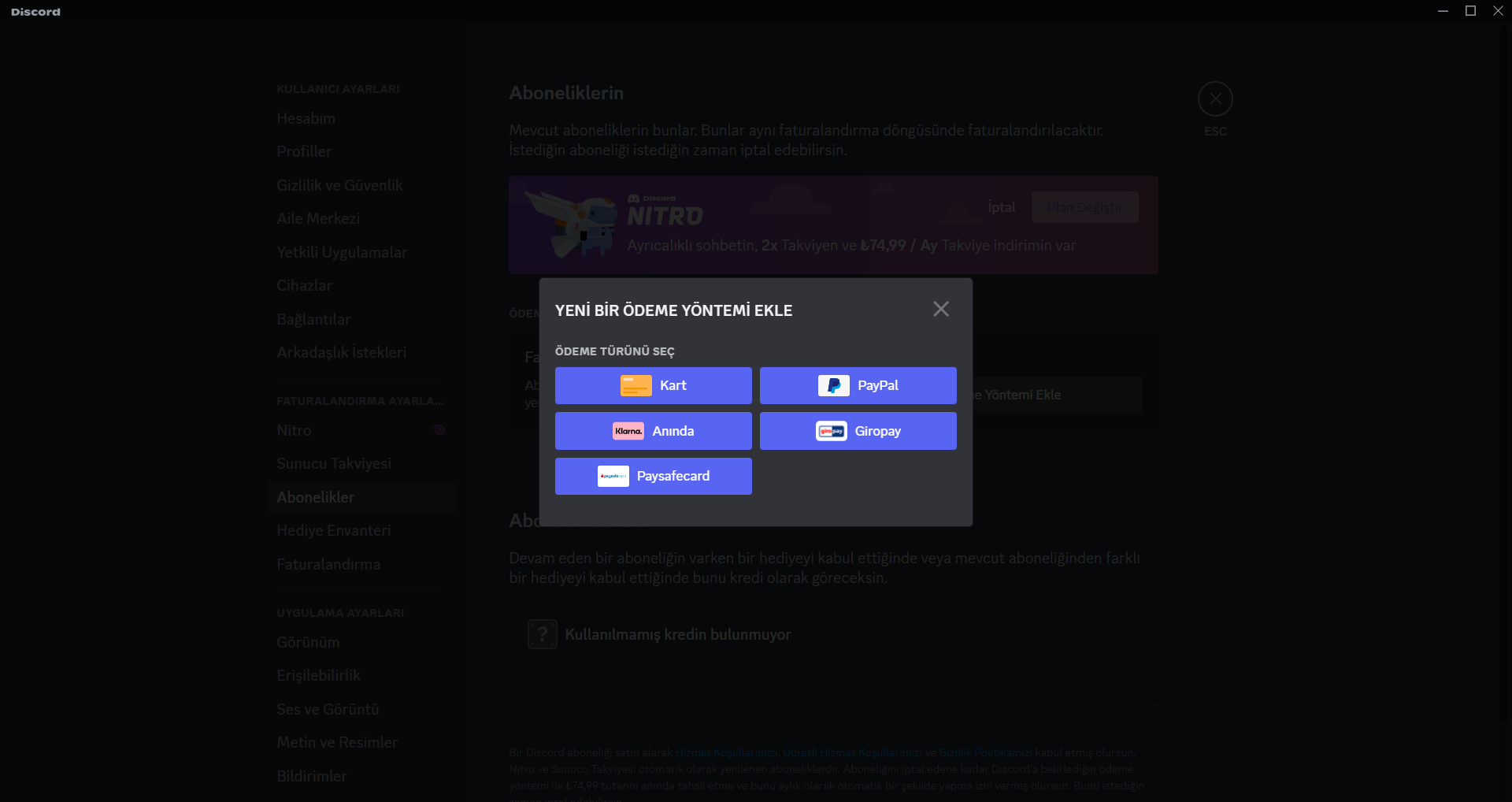Screen dimensions: 1512x802
Task: Choose PayPal as payment type
Action: point(858,385)
